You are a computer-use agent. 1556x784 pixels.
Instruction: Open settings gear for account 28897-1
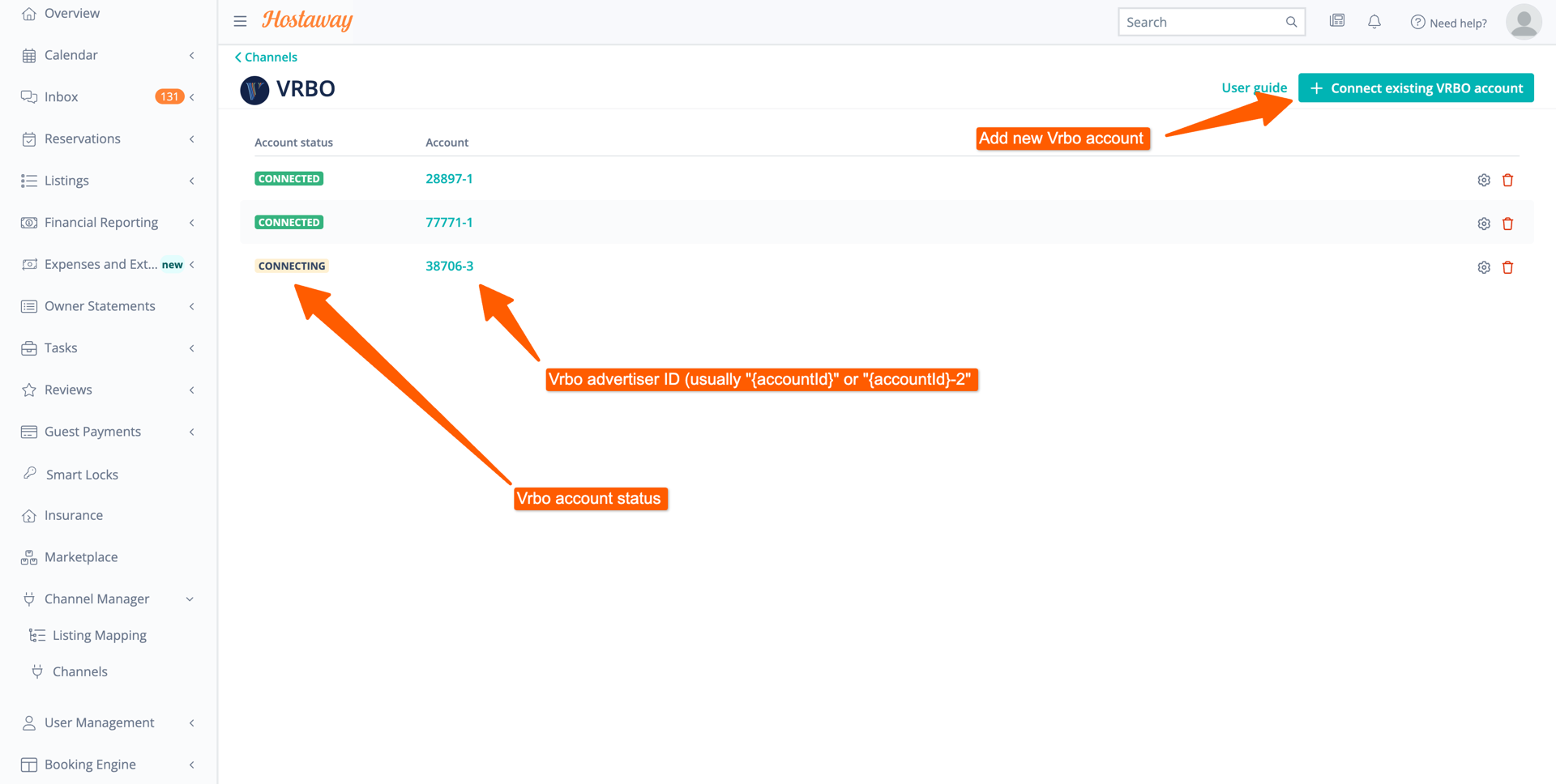[x=1484, y=180]
